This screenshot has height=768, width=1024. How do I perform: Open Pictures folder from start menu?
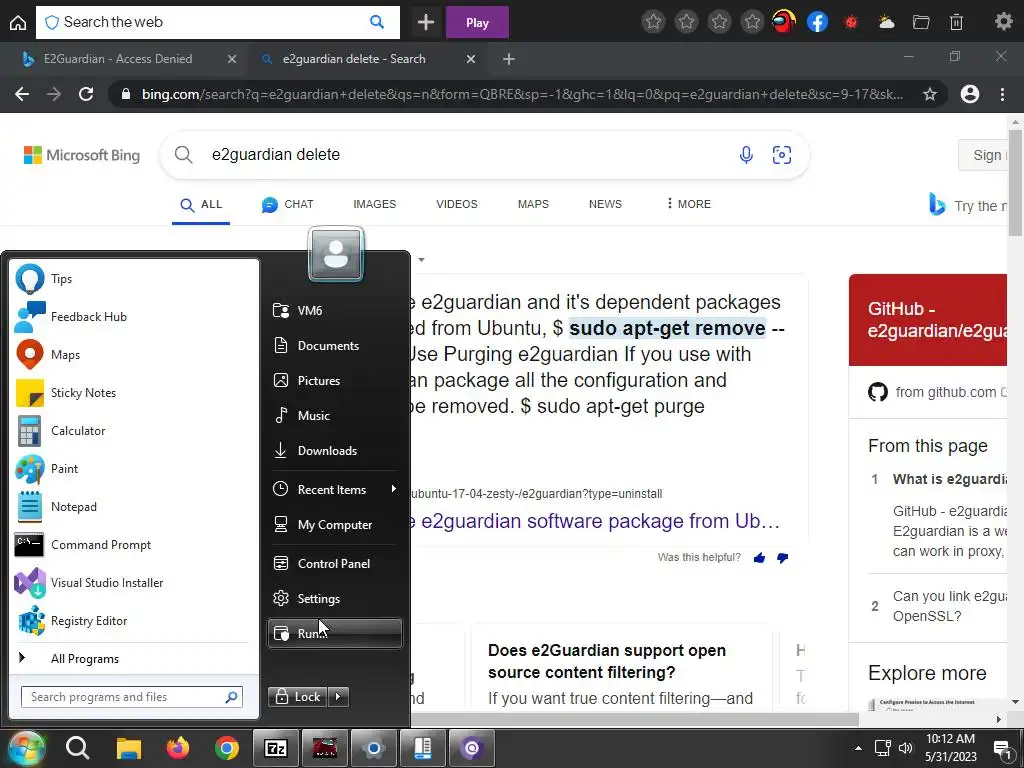(x=334, y=381)
